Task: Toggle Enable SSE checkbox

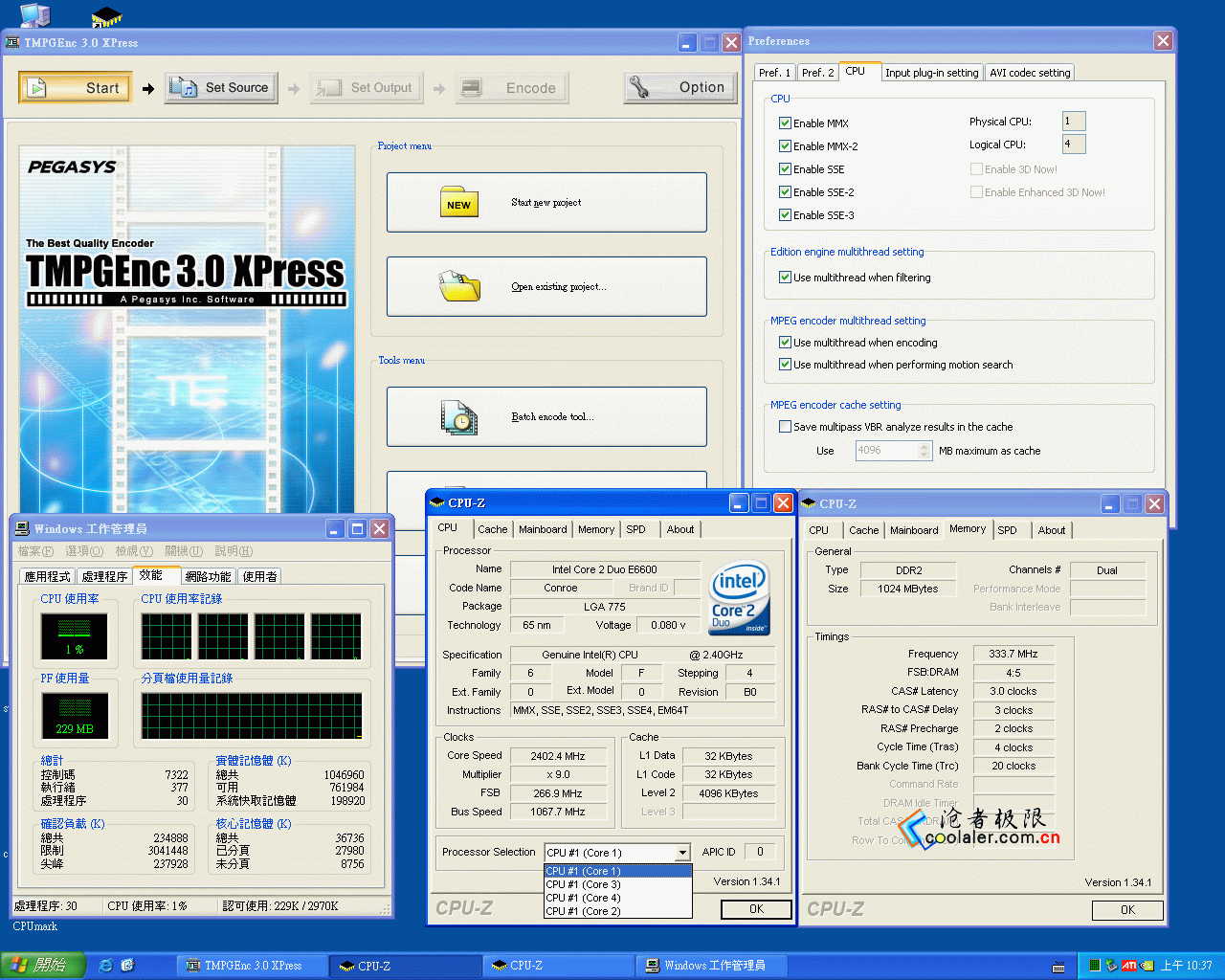Action: click(x=785, y=168)
